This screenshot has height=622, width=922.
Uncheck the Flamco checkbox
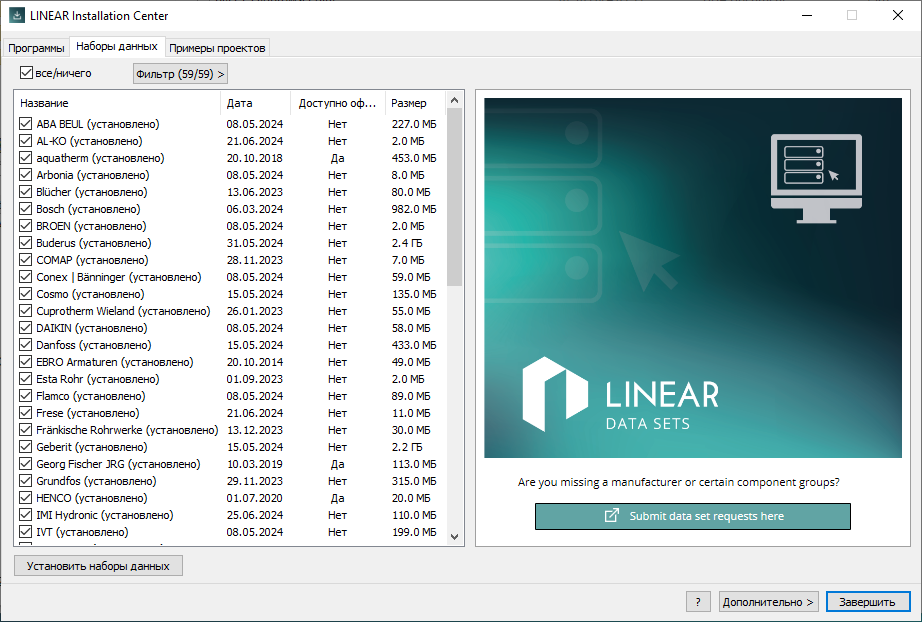(x=25, y=396)
